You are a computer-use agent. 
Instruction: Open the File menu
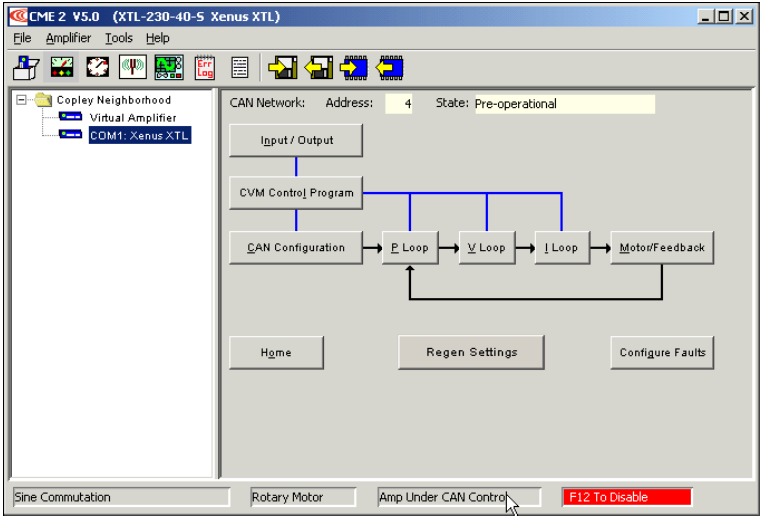click(22, 38)
